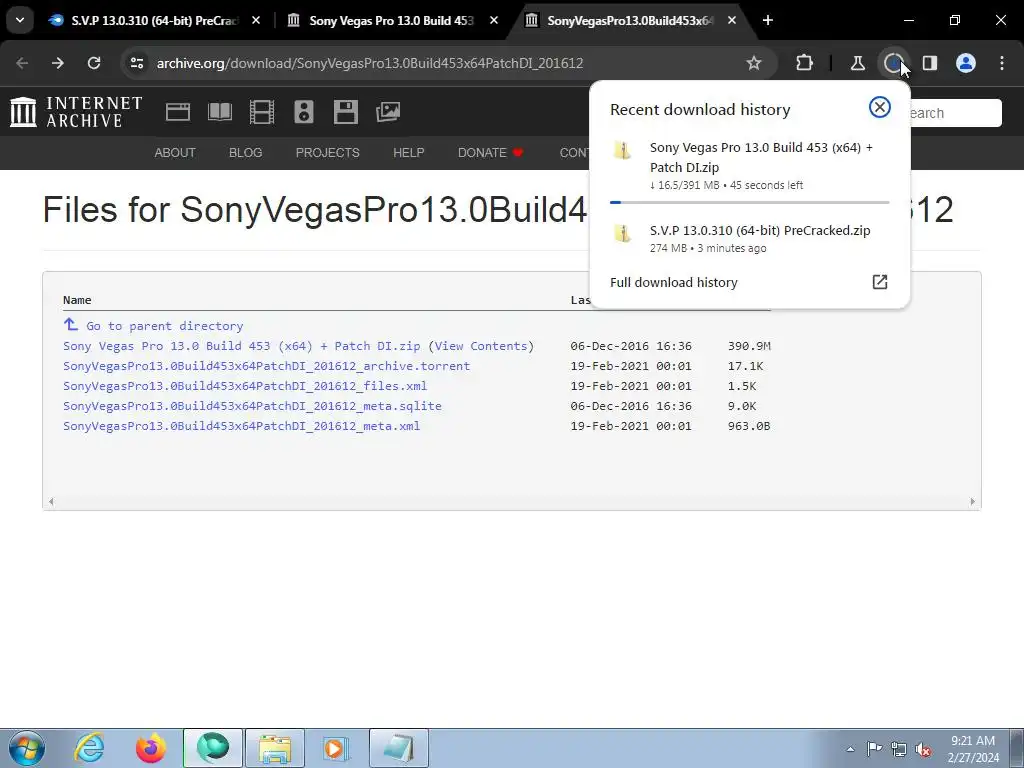Open the network tray icon
Screen dimensions: 1024x768
click(x=899, y=749)
